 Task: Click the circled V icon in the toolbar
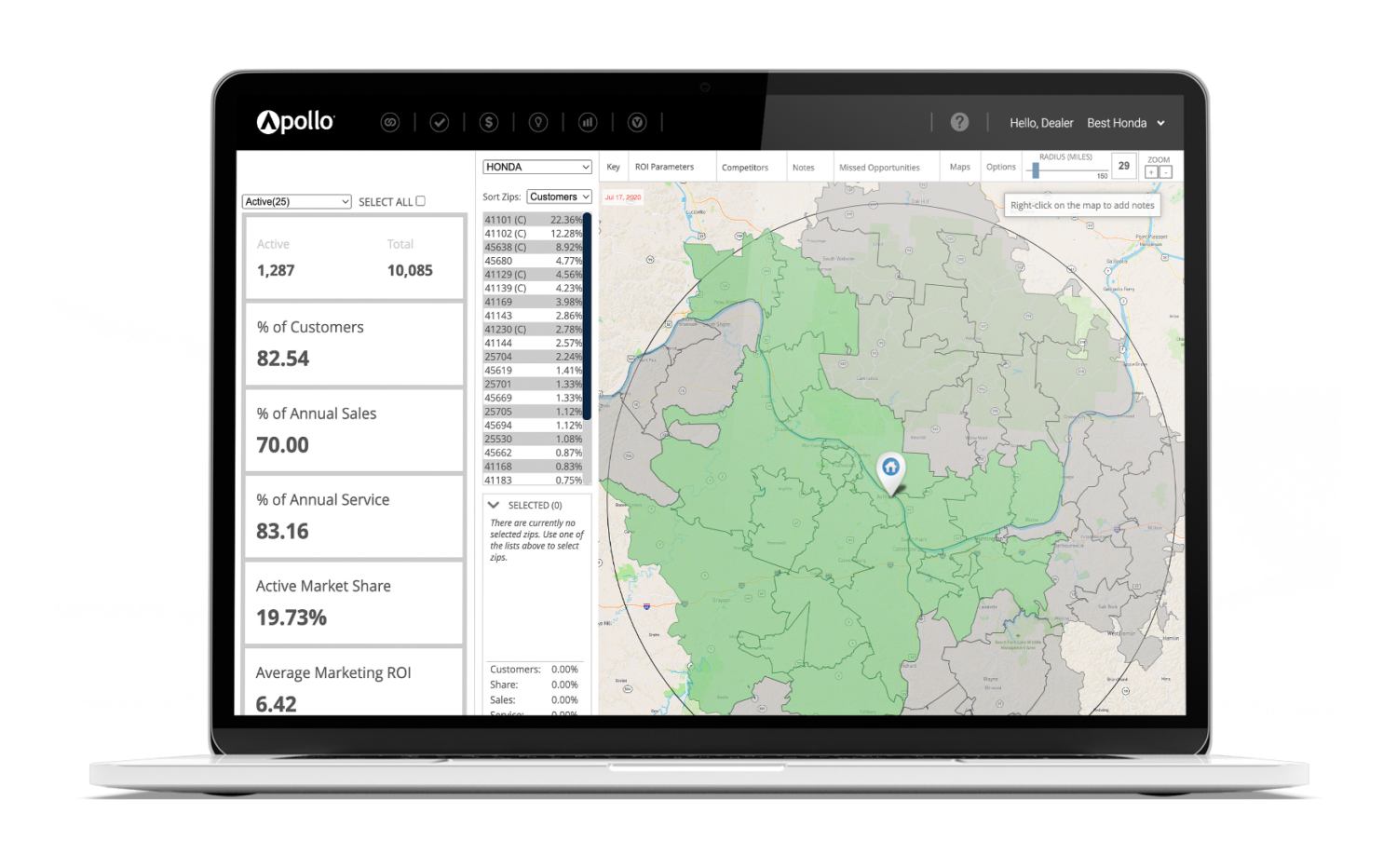(x=637, y=122)
